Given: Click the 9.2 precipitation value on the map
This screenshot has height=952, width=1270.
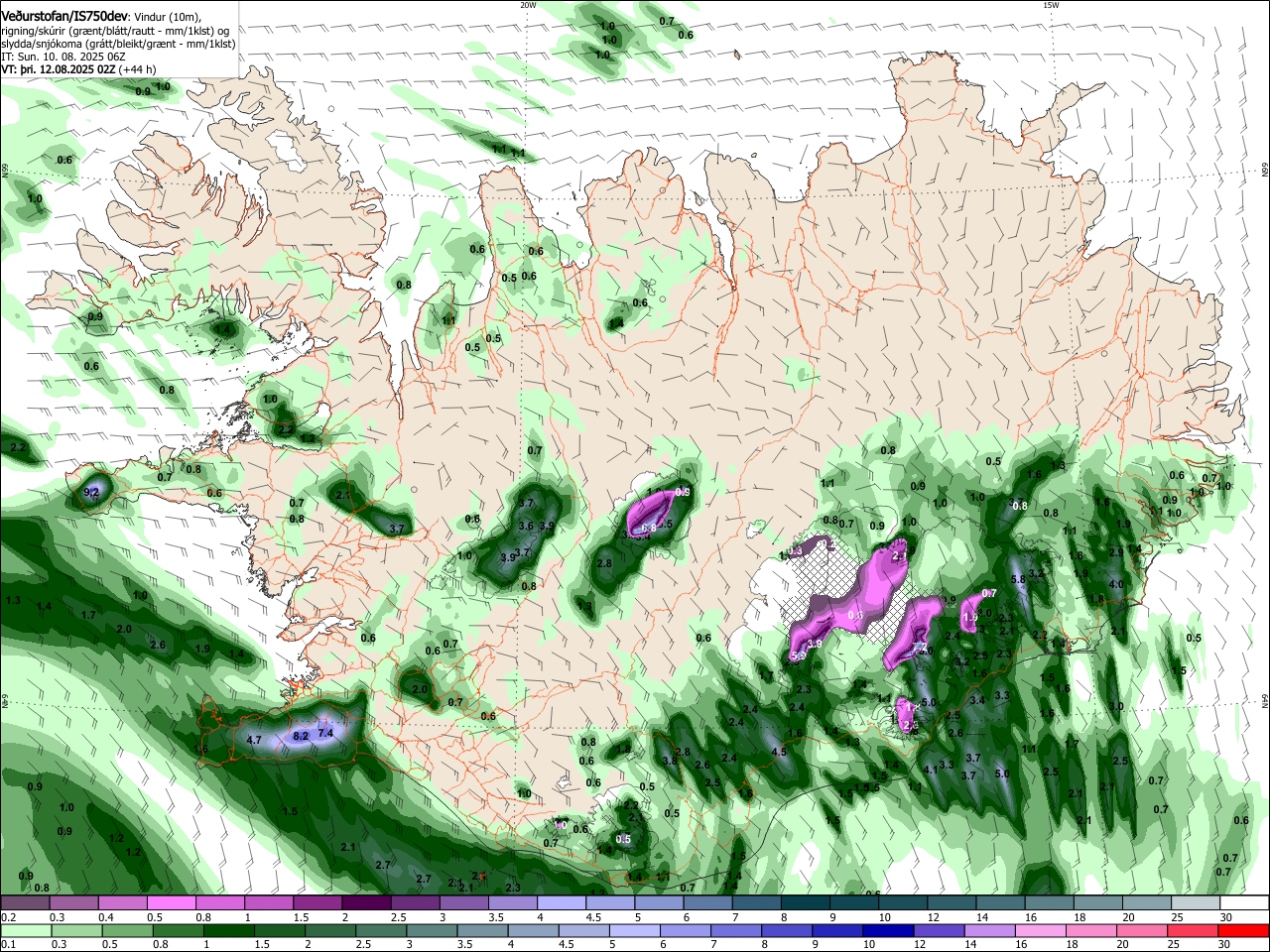Looking at the screenshot, I should [91, 491].
